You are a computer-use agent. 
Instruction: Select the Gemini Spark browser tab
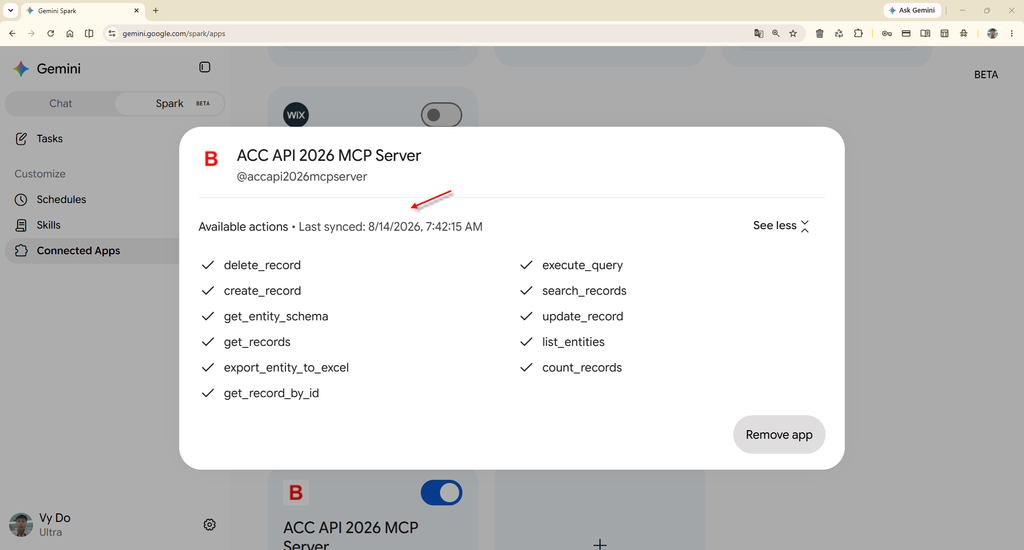[83, 10]
